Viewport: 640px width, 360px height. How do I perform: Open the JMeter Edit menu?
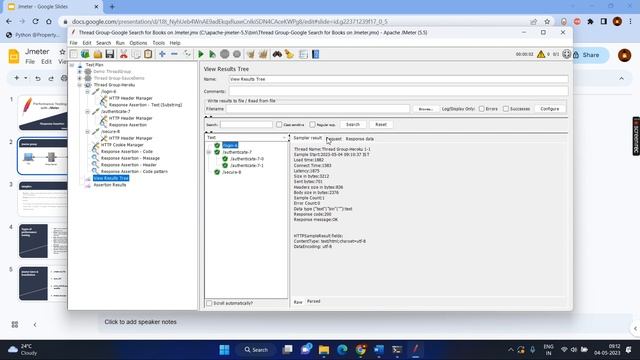[x=87, y=43]
